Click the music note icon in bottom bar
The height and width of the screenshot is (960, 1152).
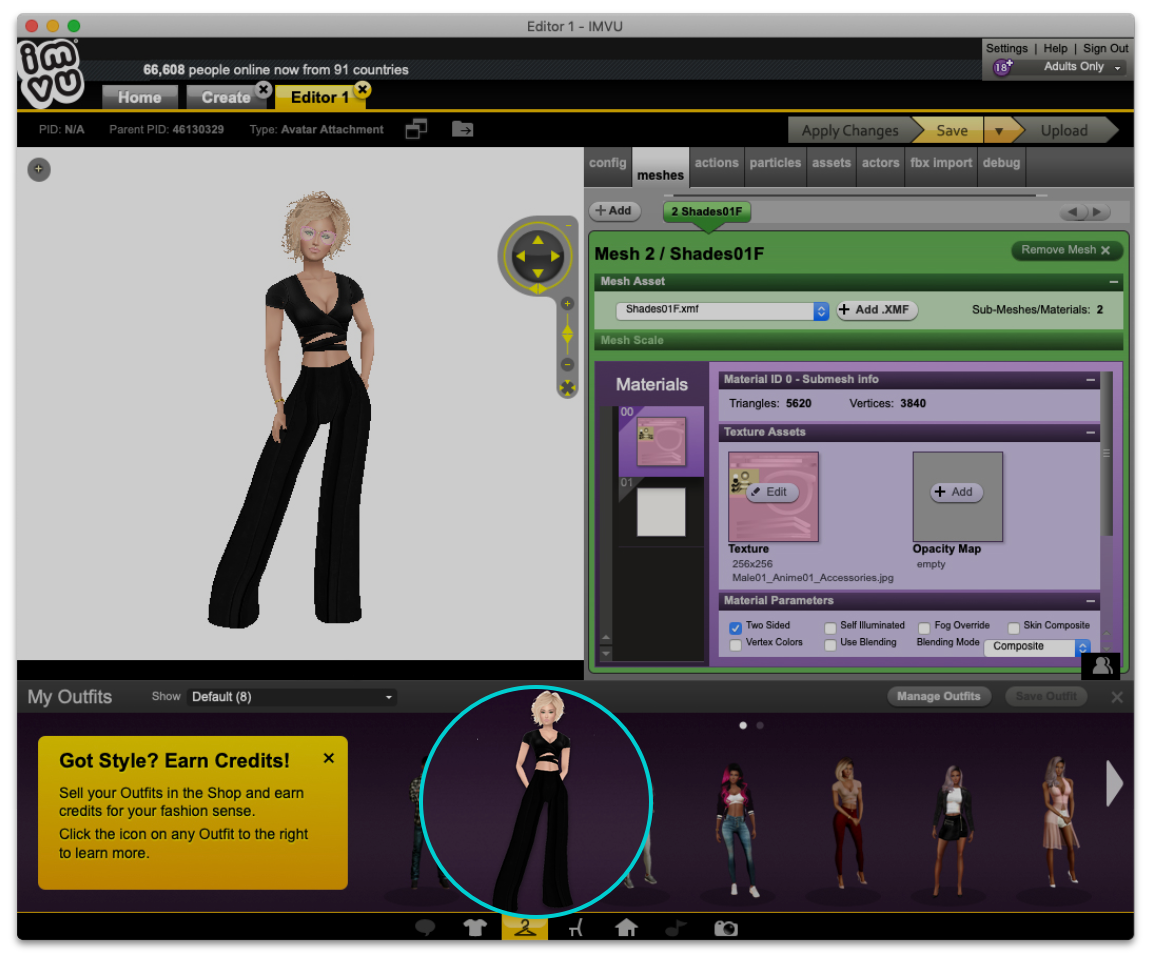pyautogui.click(x=675, y=928)
